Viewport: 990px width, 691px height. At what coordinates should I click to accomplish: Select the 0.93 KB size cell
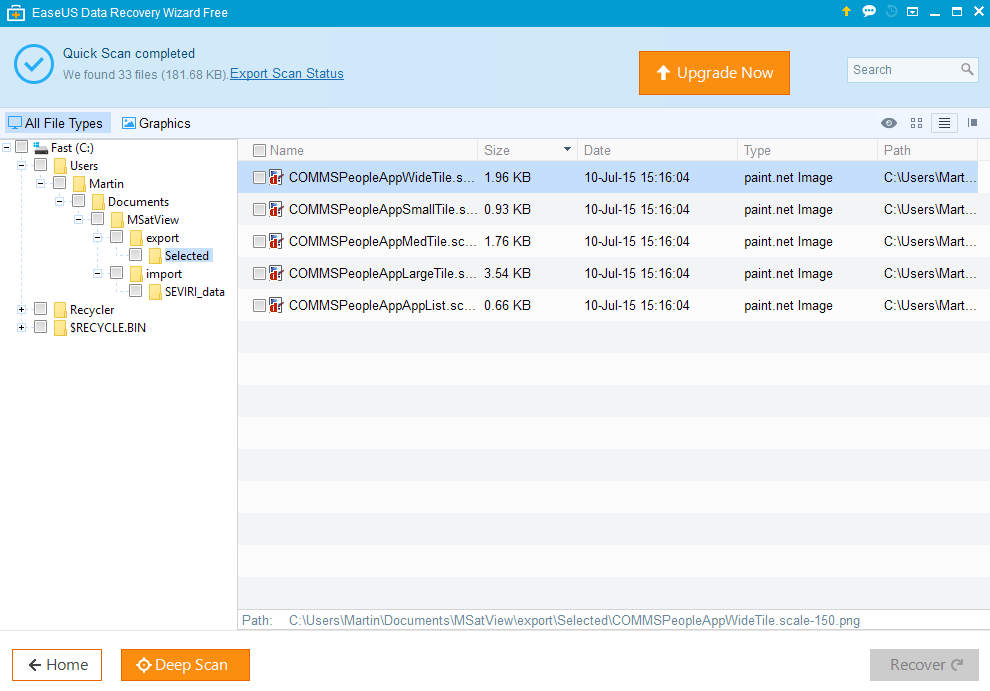[508, 209]
